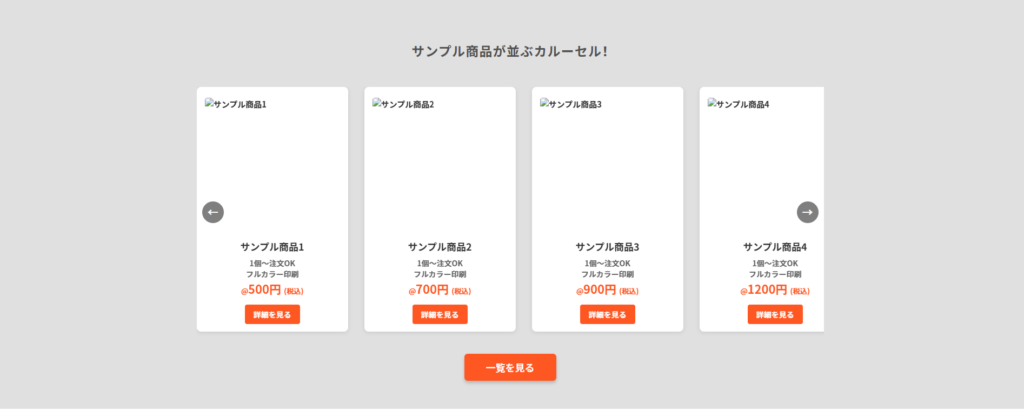Viewport: 1024px width, 411px height.
Task: Select the サンプル商品1 broken image icon
Action: coord(210,103)
